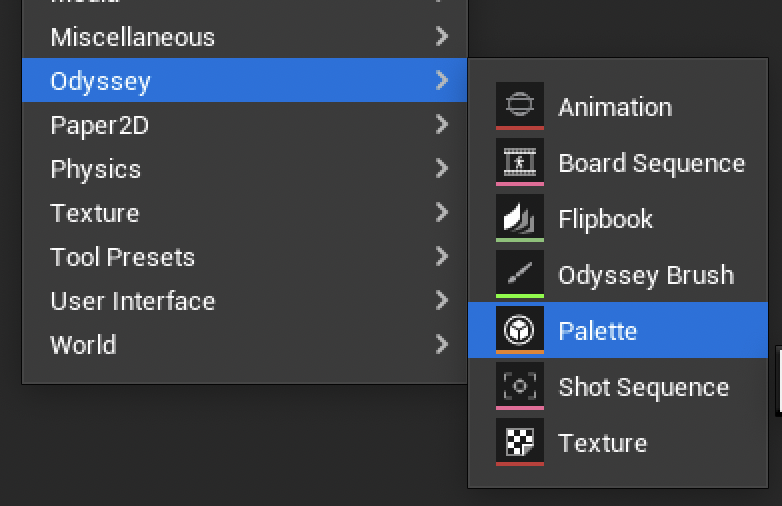Screen dimensions: 782x506
Task: Choose the Board Sequence menu entry
Action: coord(651,163)
